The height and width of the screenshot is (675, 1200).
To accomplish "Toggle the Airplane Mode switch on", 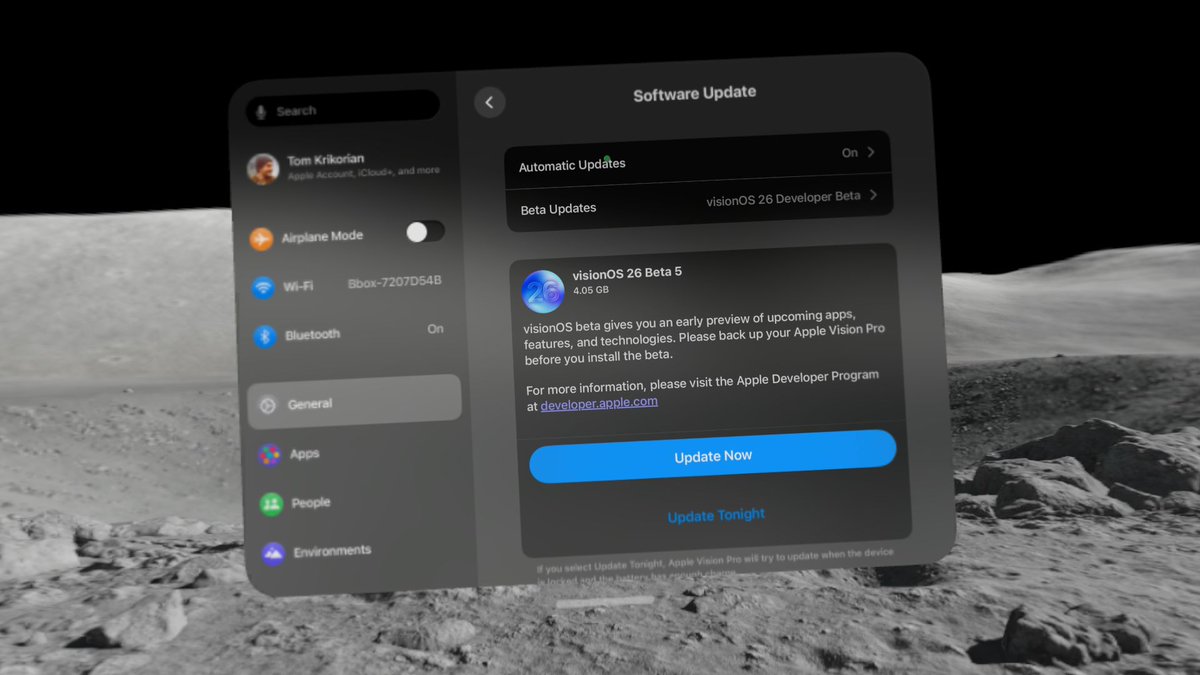I will [424, 231].
